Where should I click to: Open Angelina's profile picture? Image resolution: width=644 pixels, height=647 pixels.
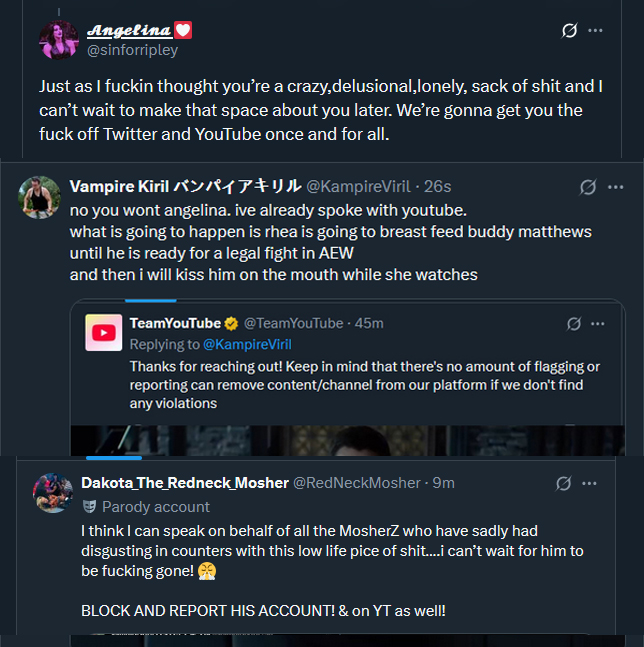pyautogui.click(x=59, y=39)
